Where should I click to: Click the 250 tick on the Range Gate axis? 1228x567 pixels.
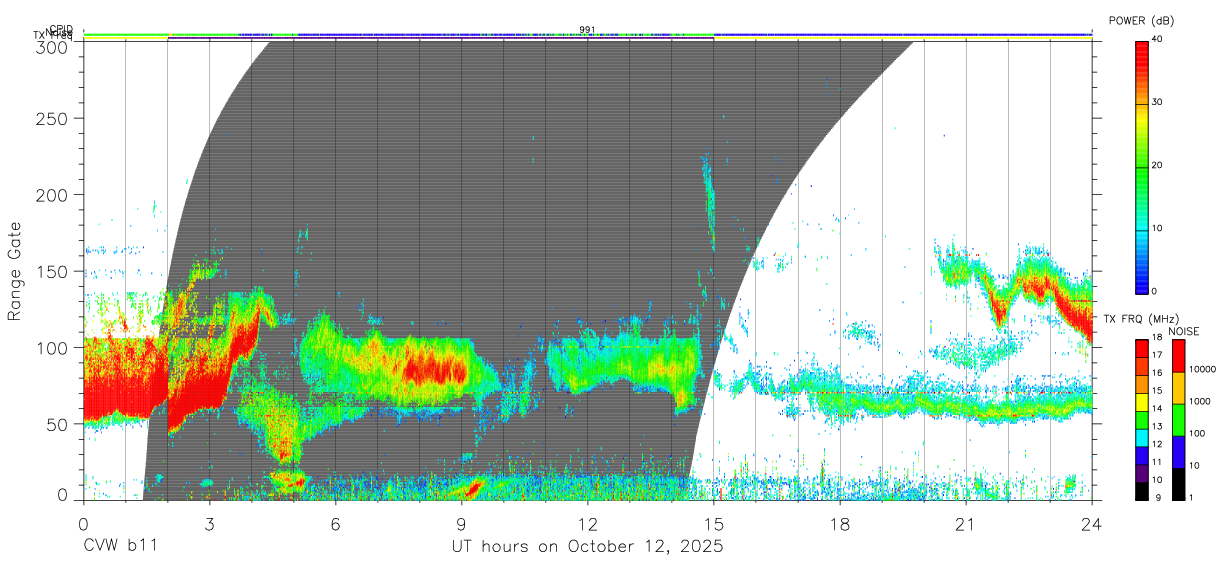54,118
